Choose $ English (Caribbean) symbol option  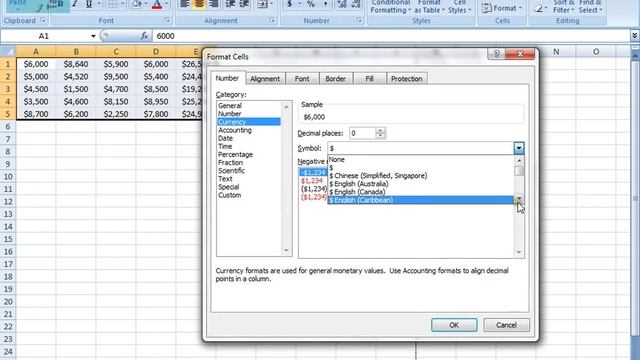(420, 200)
